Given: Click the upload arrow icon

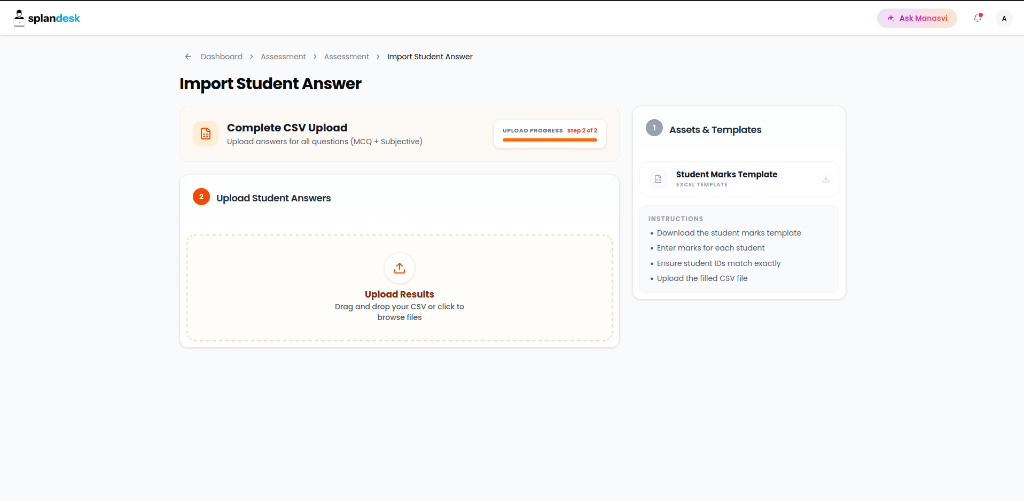Looking at the screenshot, I should (399, 268).
